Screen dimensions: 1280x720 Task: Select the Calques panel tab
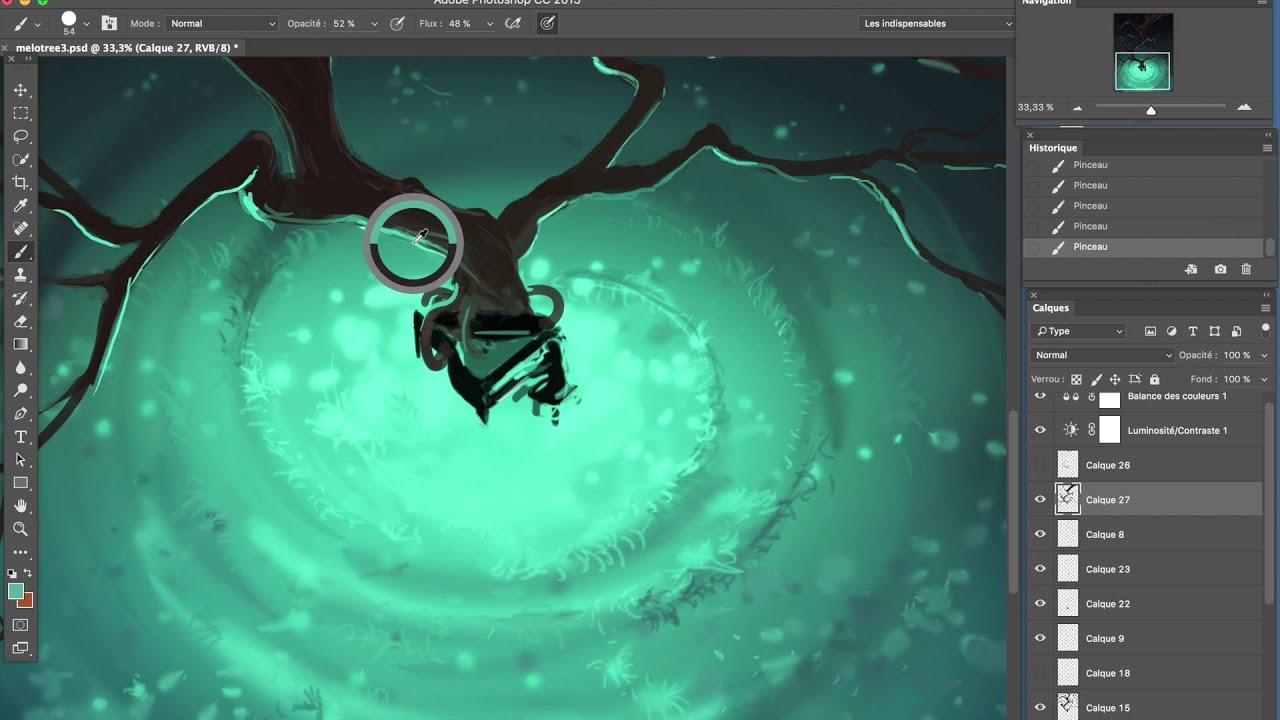1051,308
